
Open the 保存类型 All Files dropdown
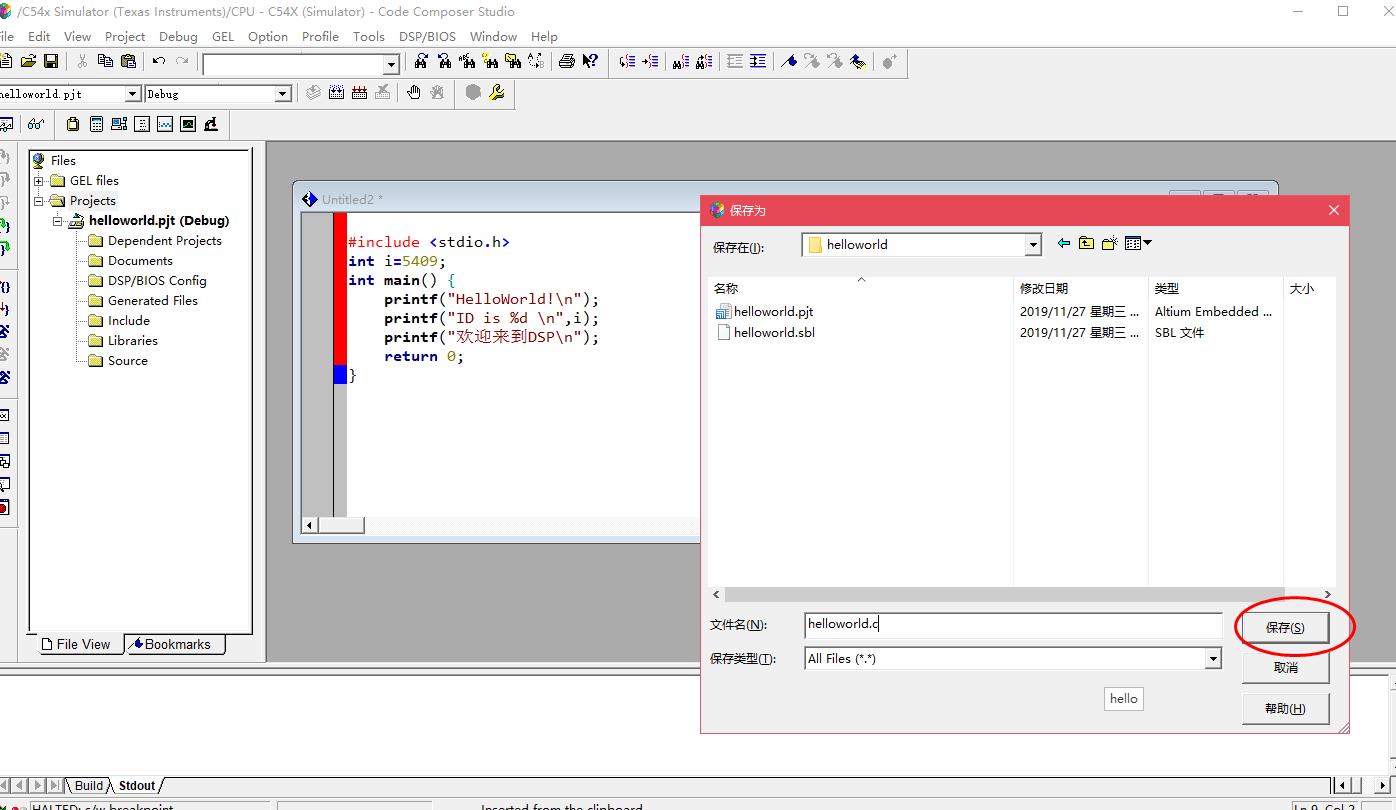point(1213,658)
